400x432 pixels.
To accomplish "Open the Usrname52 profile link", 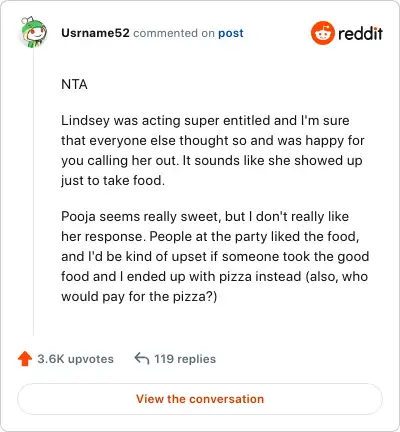I will (x=95, y=33).
